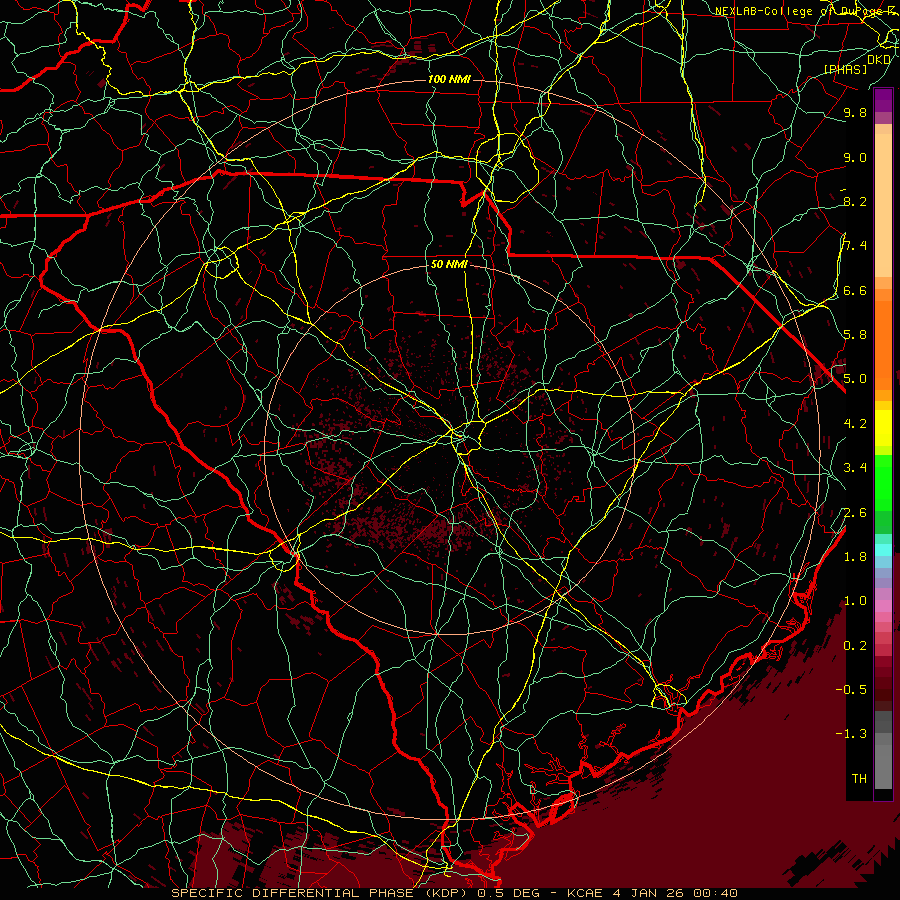900x900 pixels.
Task: Click the 8.2 value on the color scale
Action: [855, 201]
